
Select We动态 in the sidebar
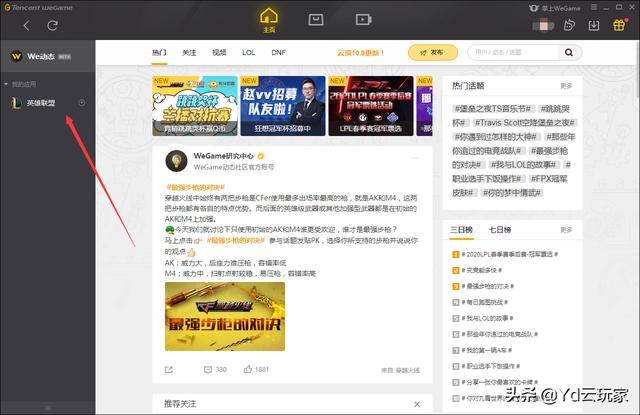click(x=48, y=56)
